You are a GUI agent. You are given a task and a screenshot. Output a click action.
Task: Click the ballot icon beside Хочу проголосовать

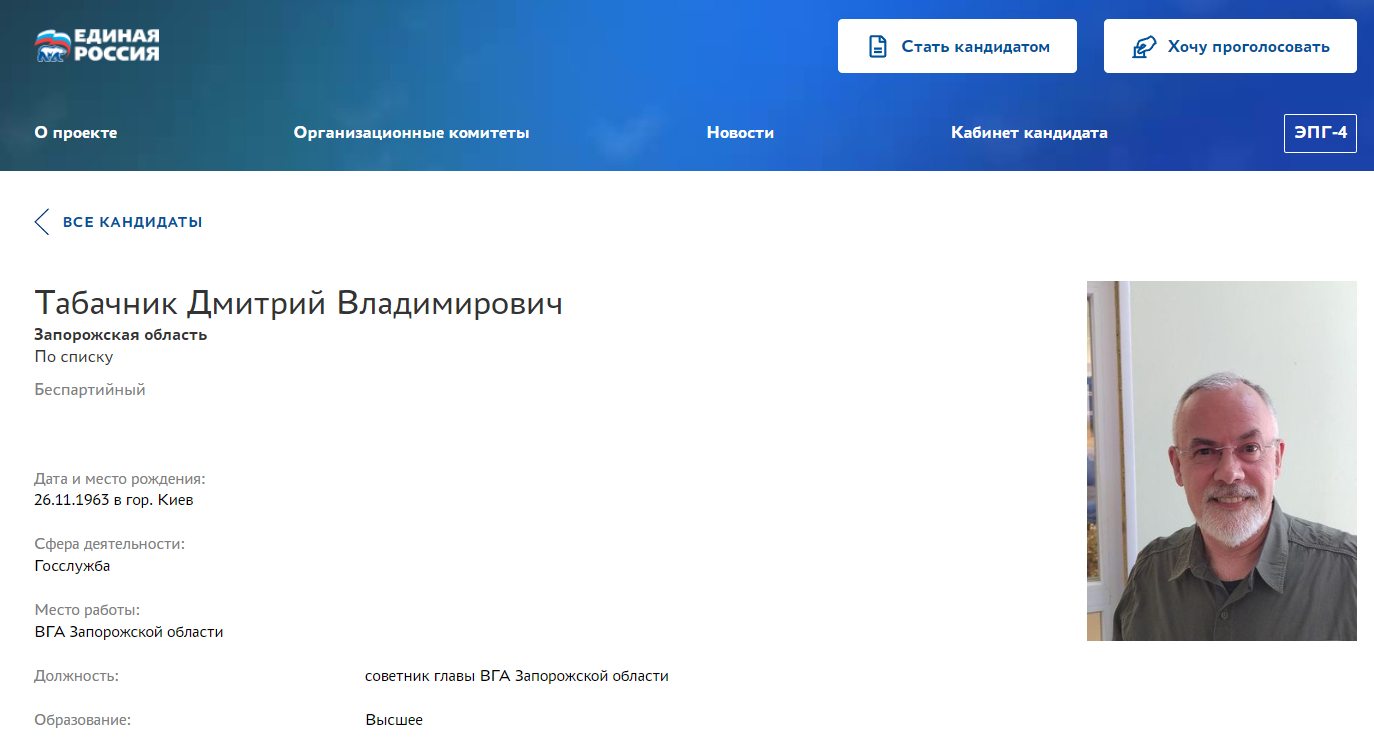coord(1144,47)
